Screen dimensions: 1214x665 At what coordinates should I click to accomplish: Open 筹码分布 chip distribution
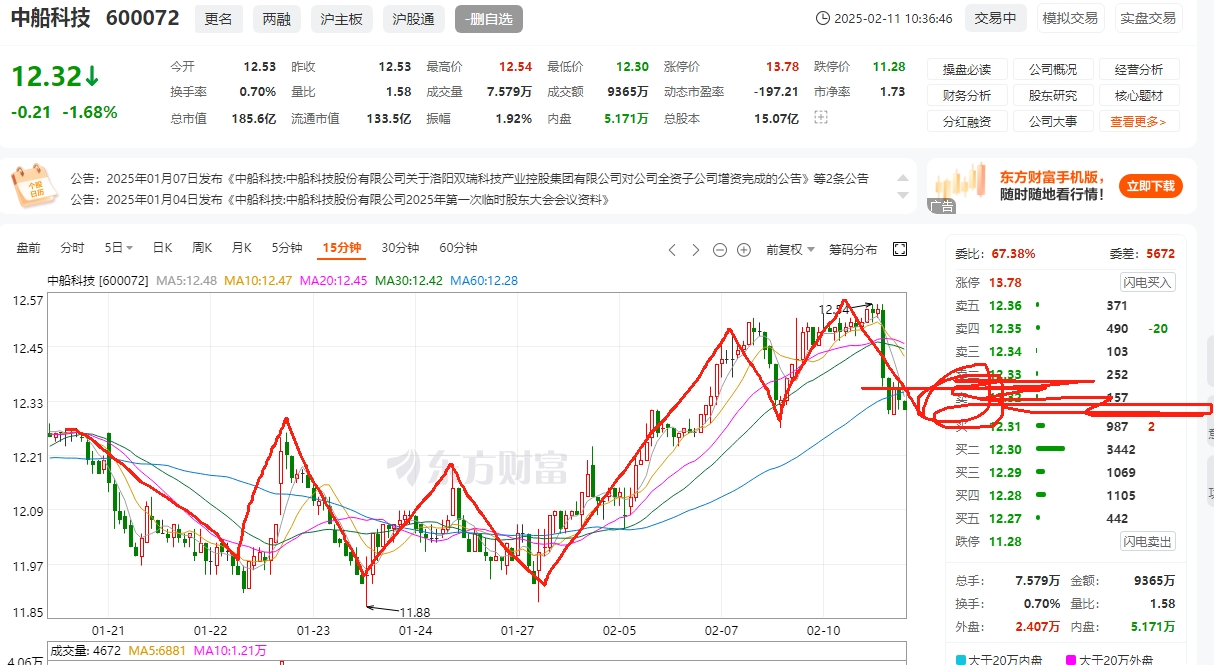853,249
